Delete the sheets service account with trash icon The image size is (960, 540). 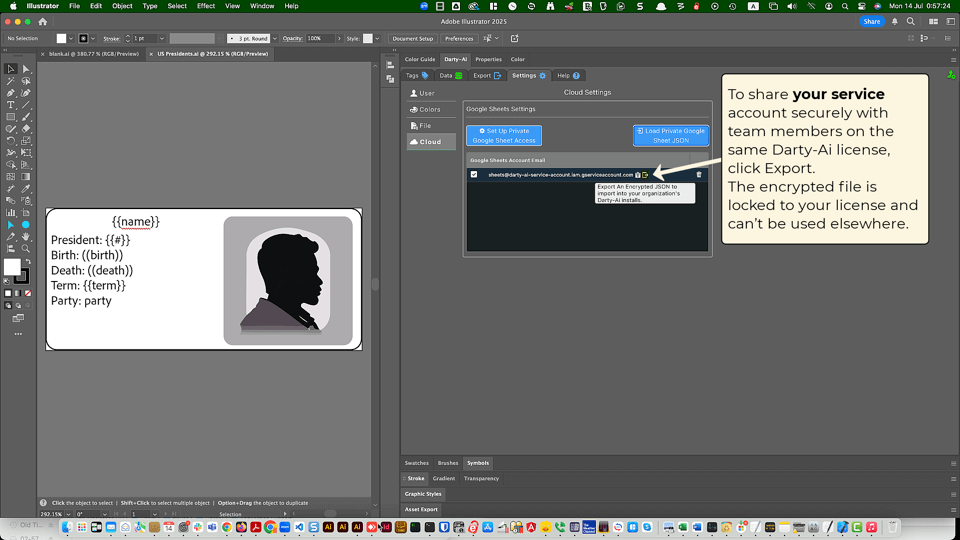[x=699, y=174]
